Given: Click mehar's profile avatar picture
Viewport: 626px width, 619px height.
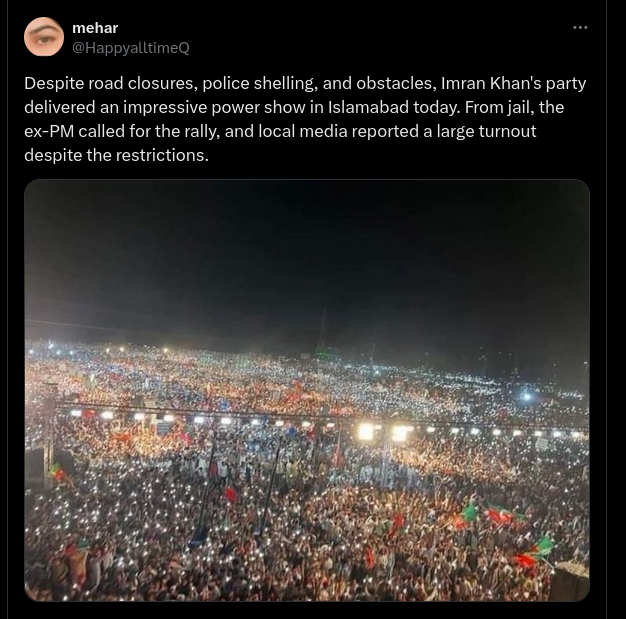Looking at the screenshot, I should 44,37.
